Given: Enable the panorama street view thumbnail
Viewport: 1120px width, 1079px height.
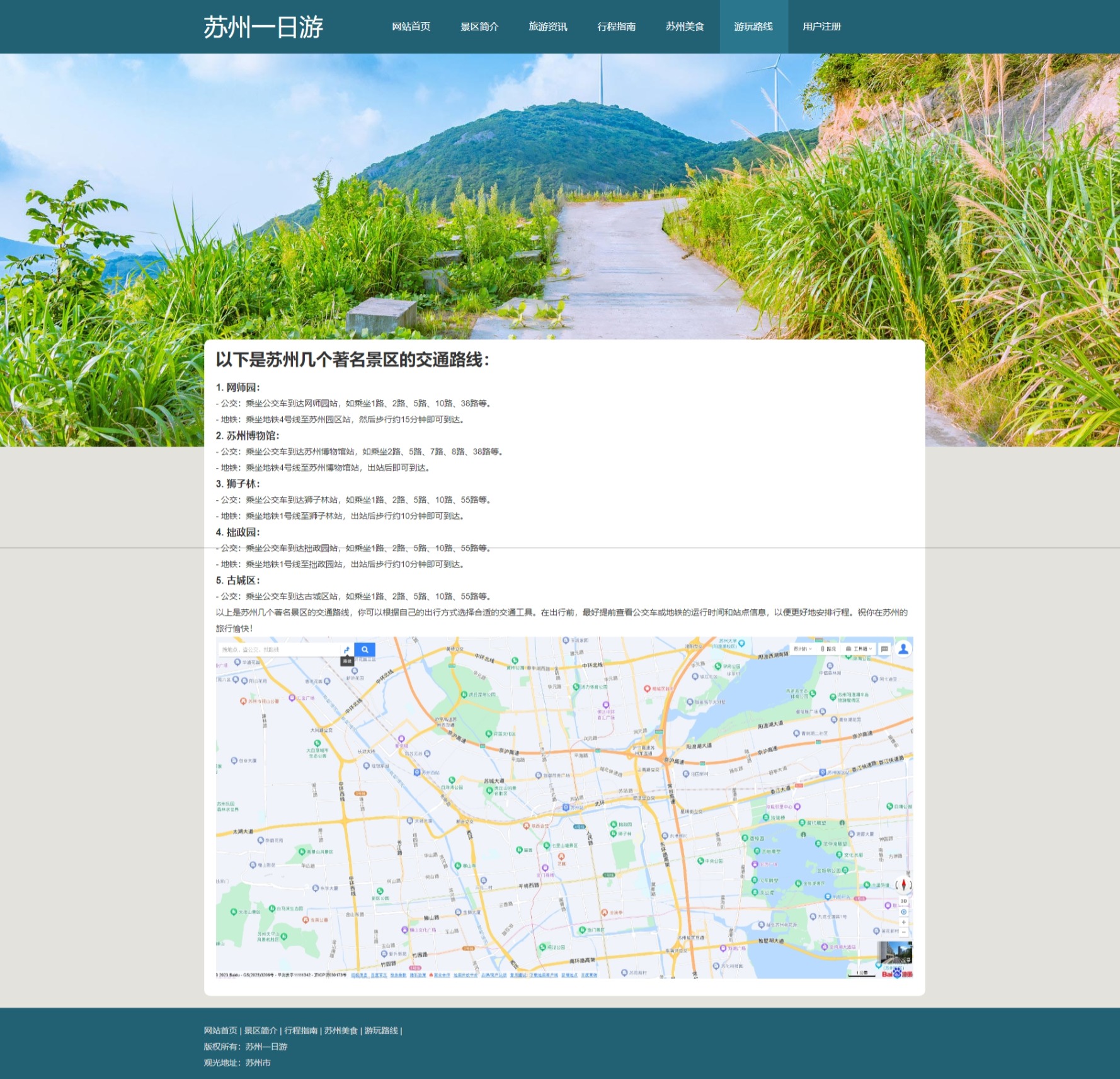Looking at the screenshot, I should tap(894, 952).
